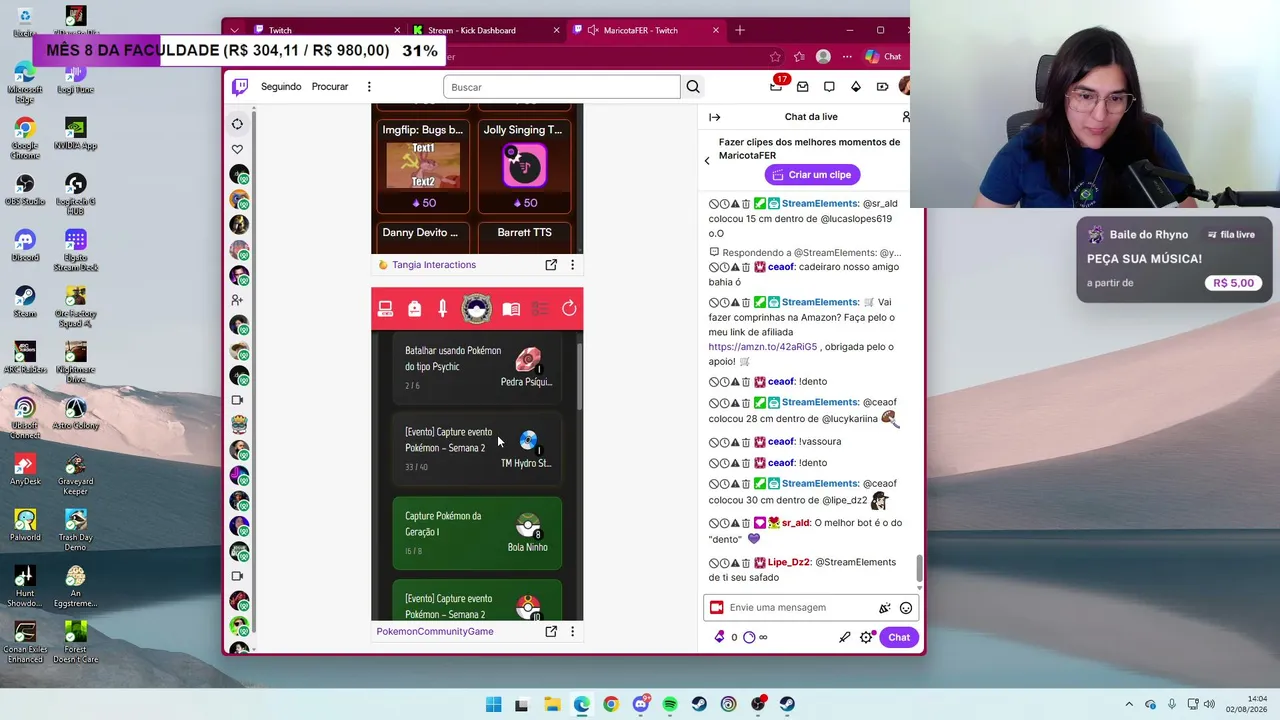Open the Jolly Singing TTS interaction card
1280x720 pixels.
point(523,167)
